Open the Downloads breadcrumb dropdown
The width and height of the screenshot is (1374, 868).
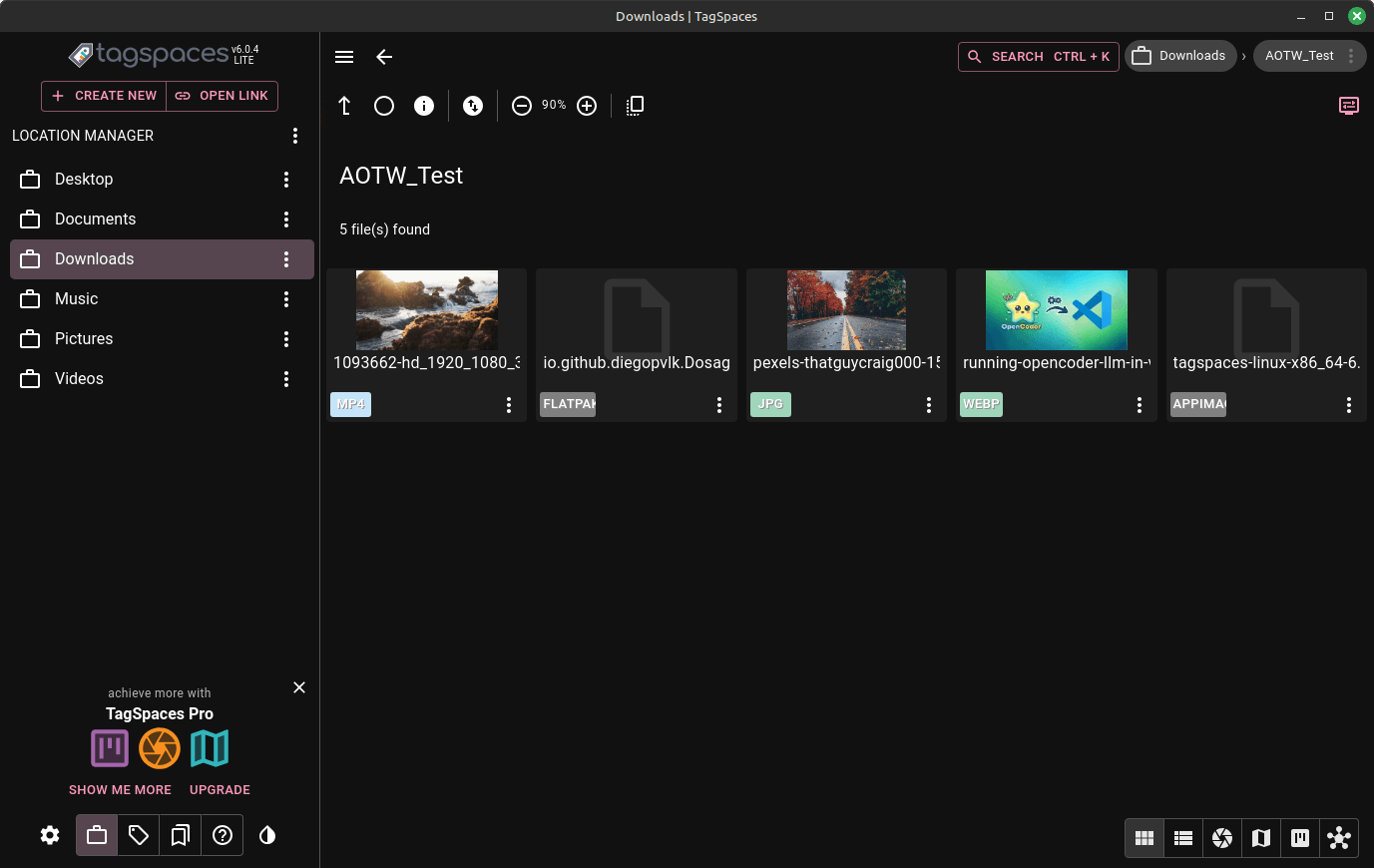click(1180, 56)
